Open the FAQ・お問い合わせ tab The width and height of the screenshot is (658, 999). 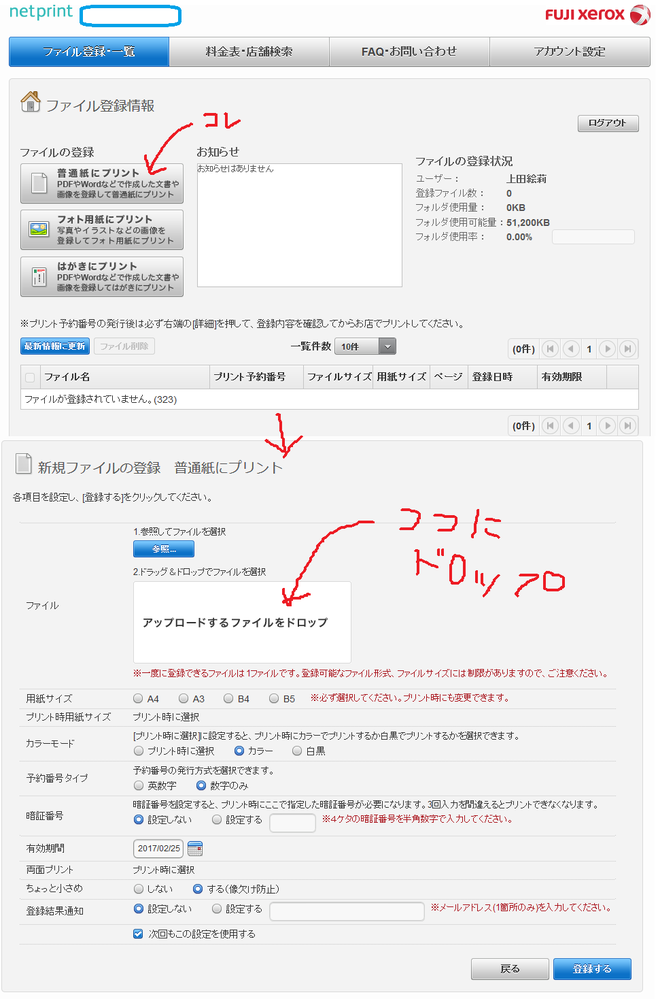click(x=409, y=52)
